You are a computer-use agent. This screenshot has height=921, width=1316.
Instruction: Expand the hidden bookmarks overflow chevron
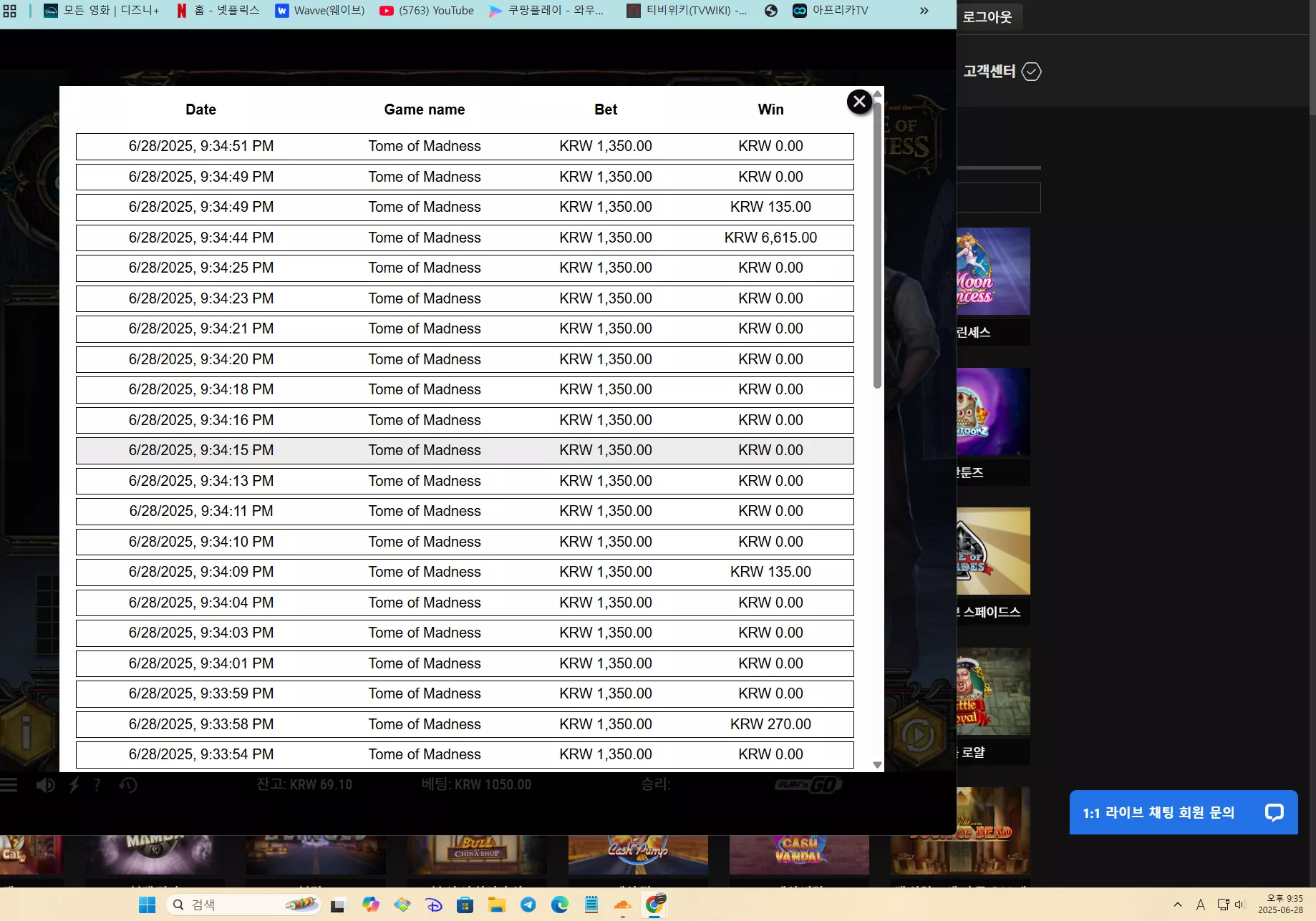tap(924, 11)
